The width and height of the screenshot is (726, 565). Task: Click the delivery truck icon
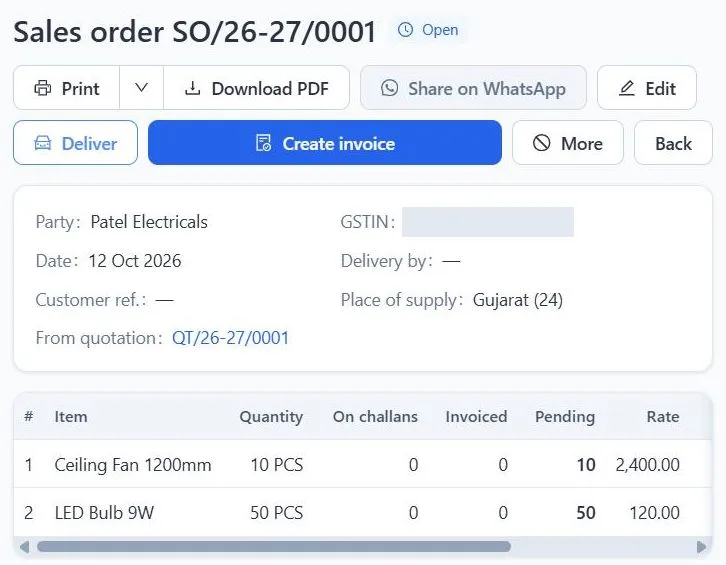[x=43, y=143]
